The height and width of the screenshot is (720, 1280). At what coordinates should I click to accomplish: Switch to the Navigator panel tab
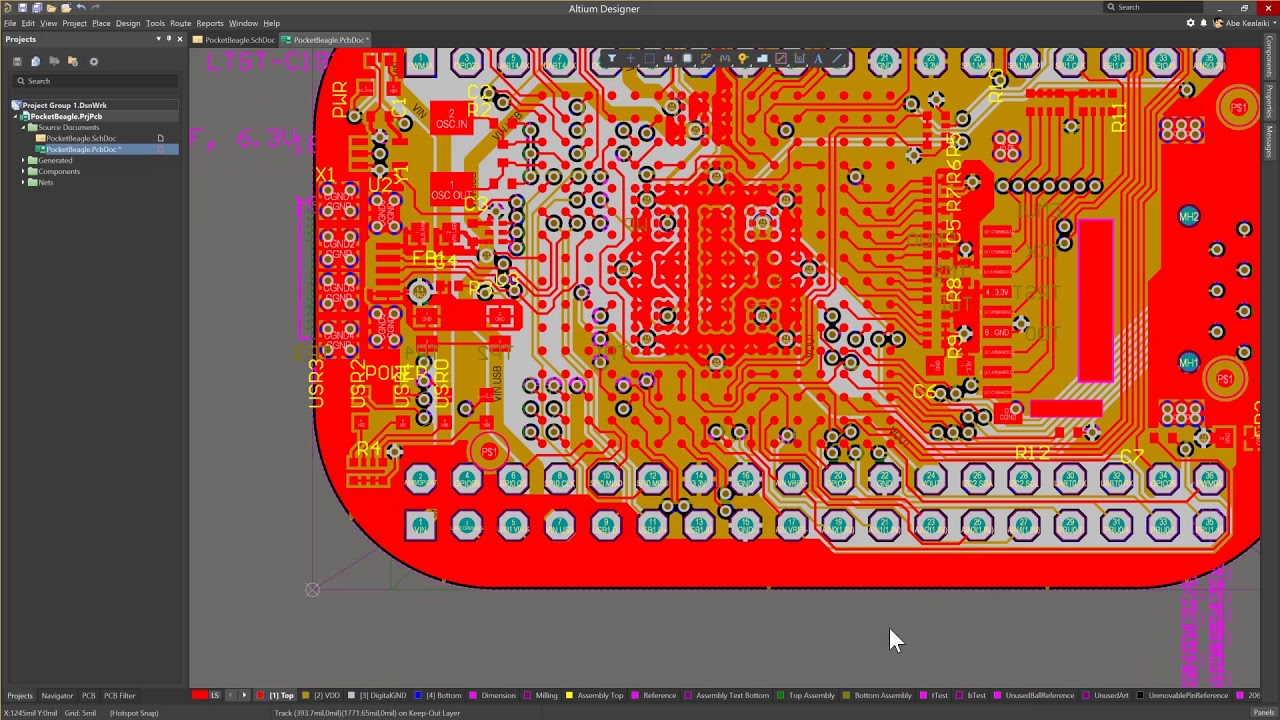57,696
